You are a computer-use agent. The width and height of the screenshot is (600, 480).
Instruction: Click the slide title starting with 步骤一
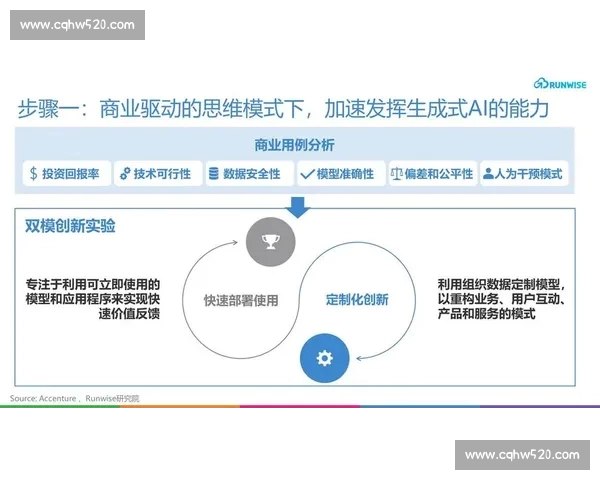click(x=283, y=109)
